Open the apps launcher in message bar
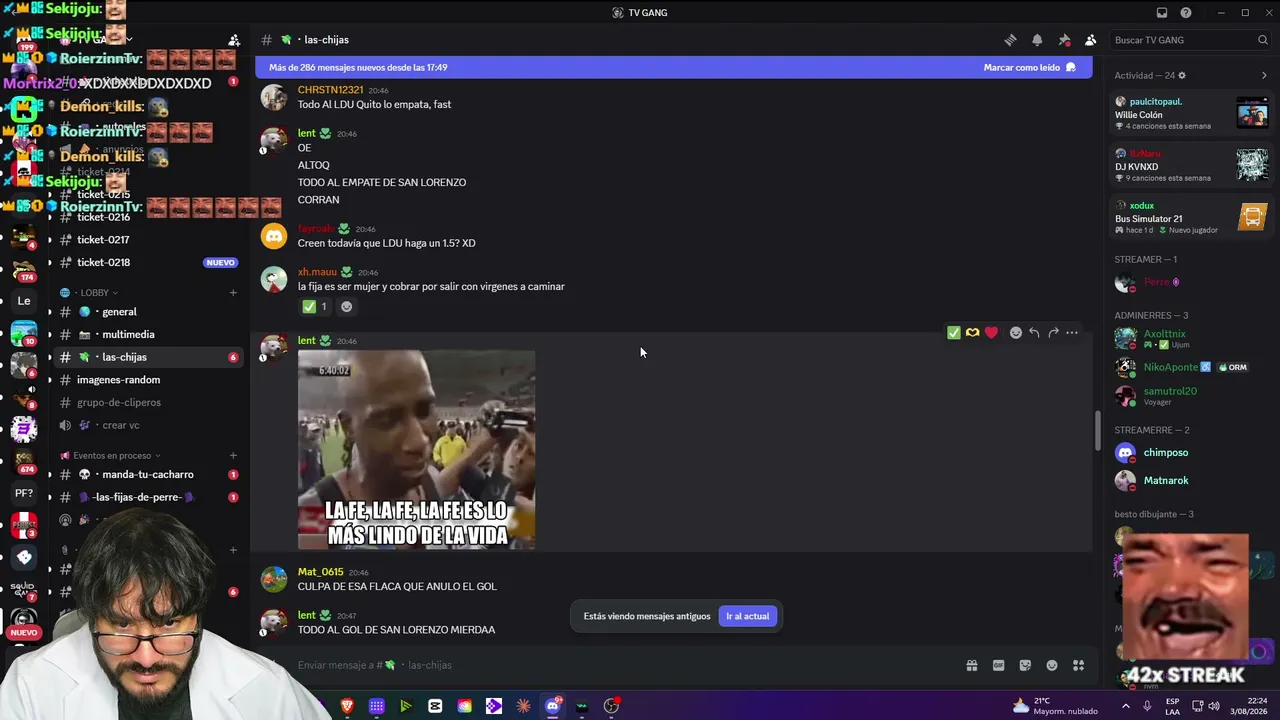Image resolution: width=1280 pixels, height=720 pixels. coord(1078,665)
